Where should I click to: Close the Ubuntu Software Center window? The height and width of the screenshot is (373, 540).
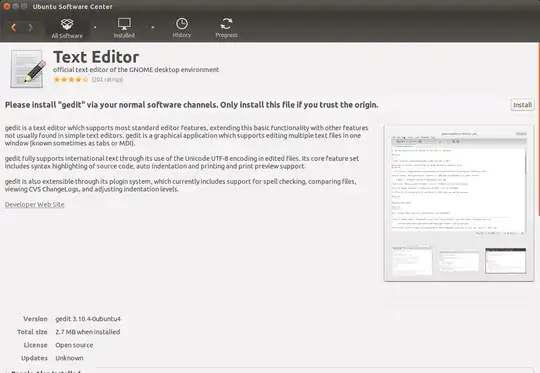[6, 6]
